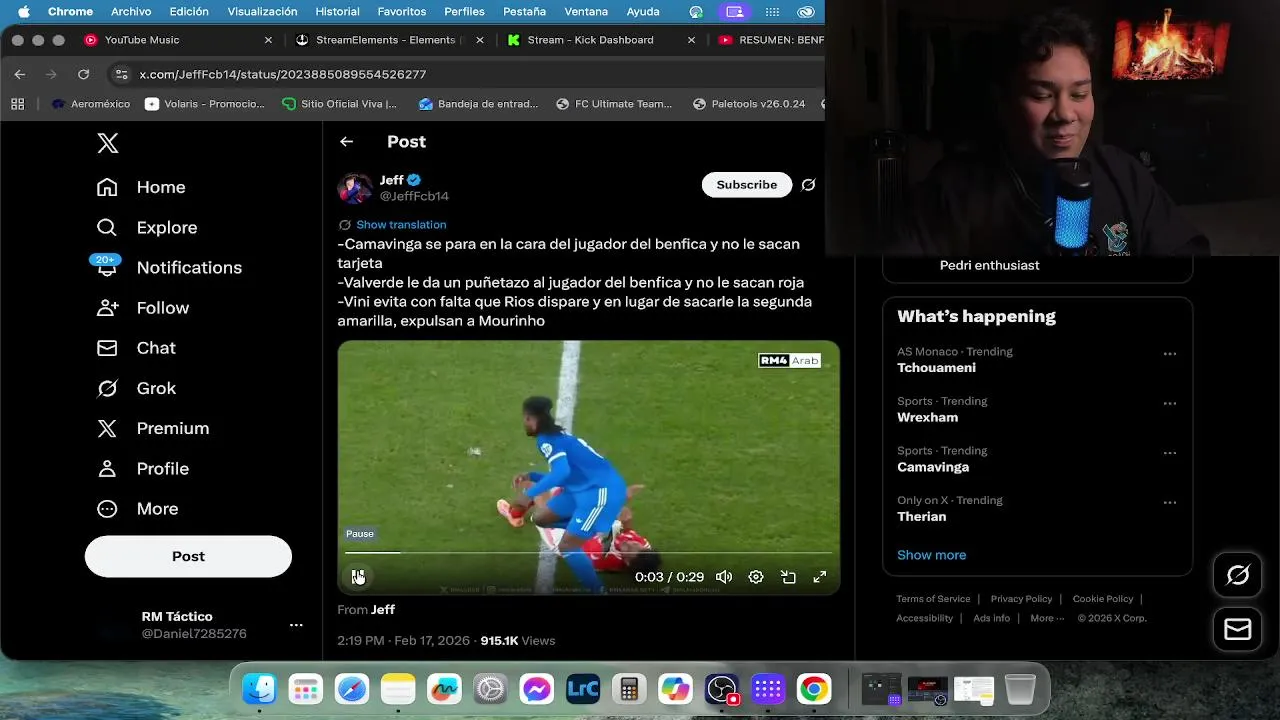Screen dimensions: 1280x720
Task: Open more options for Wrexham trend
Action: [1170, 404]
